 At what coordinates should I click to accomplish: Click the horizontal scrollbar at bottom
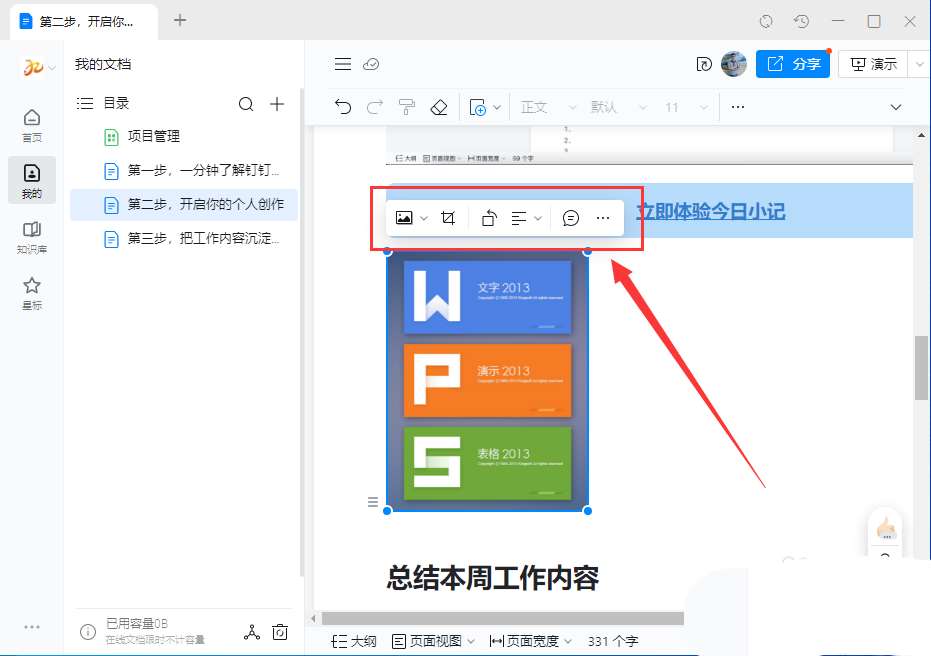[x=502, y=619]
